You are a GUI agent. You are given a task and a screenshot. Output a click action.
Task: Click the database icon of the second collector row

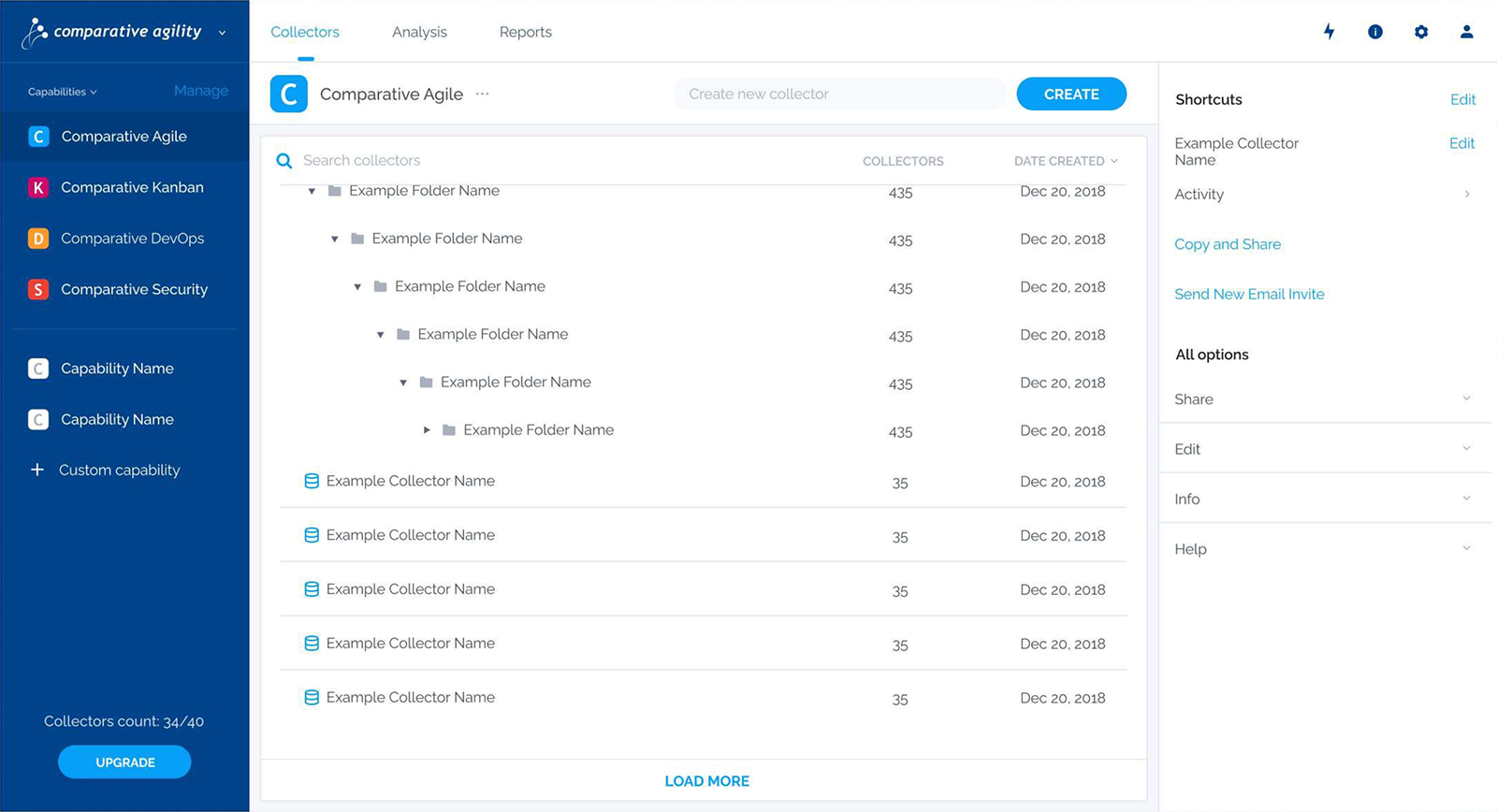[x=312, y=535]
